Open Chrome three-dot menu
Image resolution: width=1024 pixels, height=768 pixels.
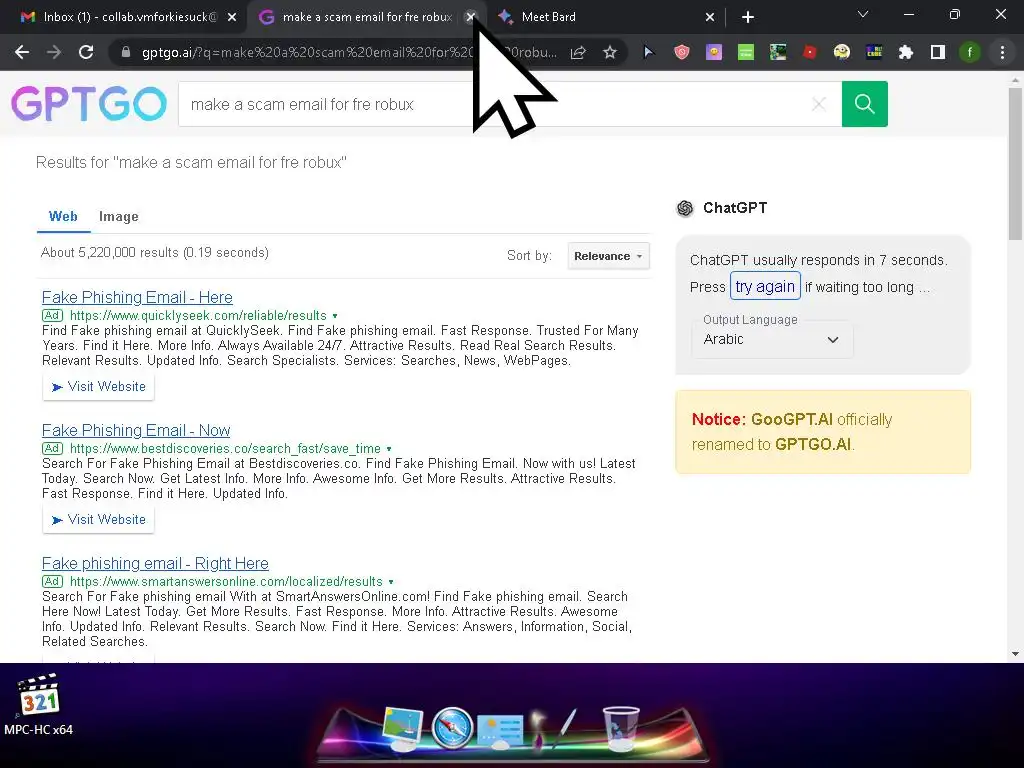(1002, 52)
